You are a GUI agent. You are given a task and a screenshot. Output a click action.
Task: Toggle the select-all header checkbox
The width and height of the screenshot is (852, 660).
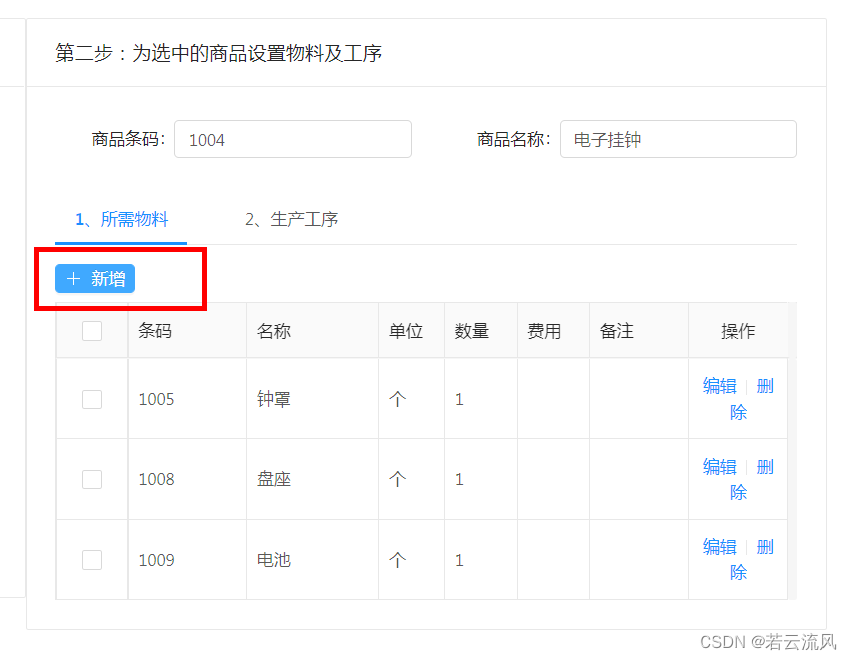click(x=92, y=331)
